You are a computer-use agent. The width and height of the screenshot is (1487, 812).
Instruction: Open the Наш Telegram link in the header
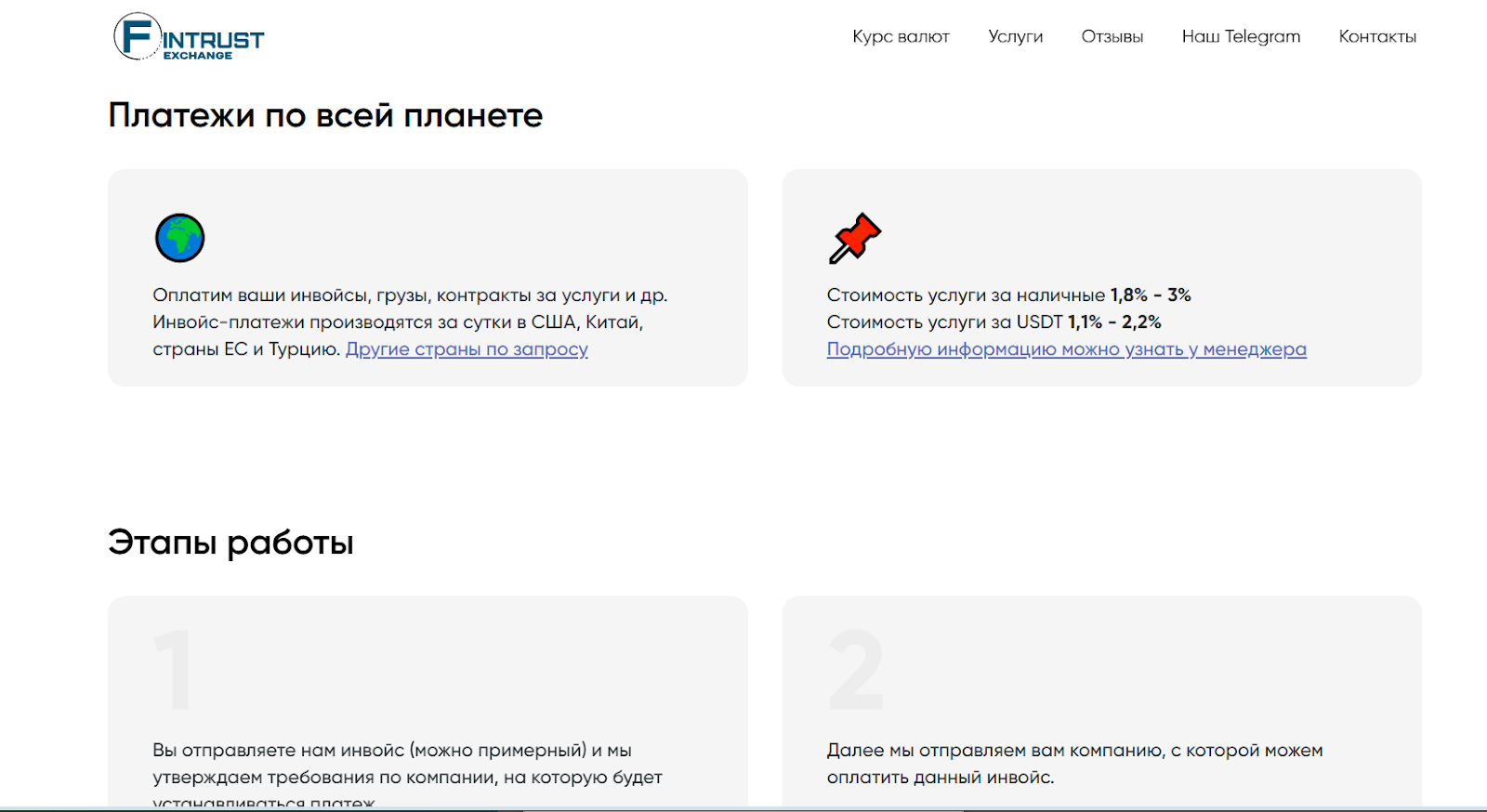click(x=1241, y=37)
